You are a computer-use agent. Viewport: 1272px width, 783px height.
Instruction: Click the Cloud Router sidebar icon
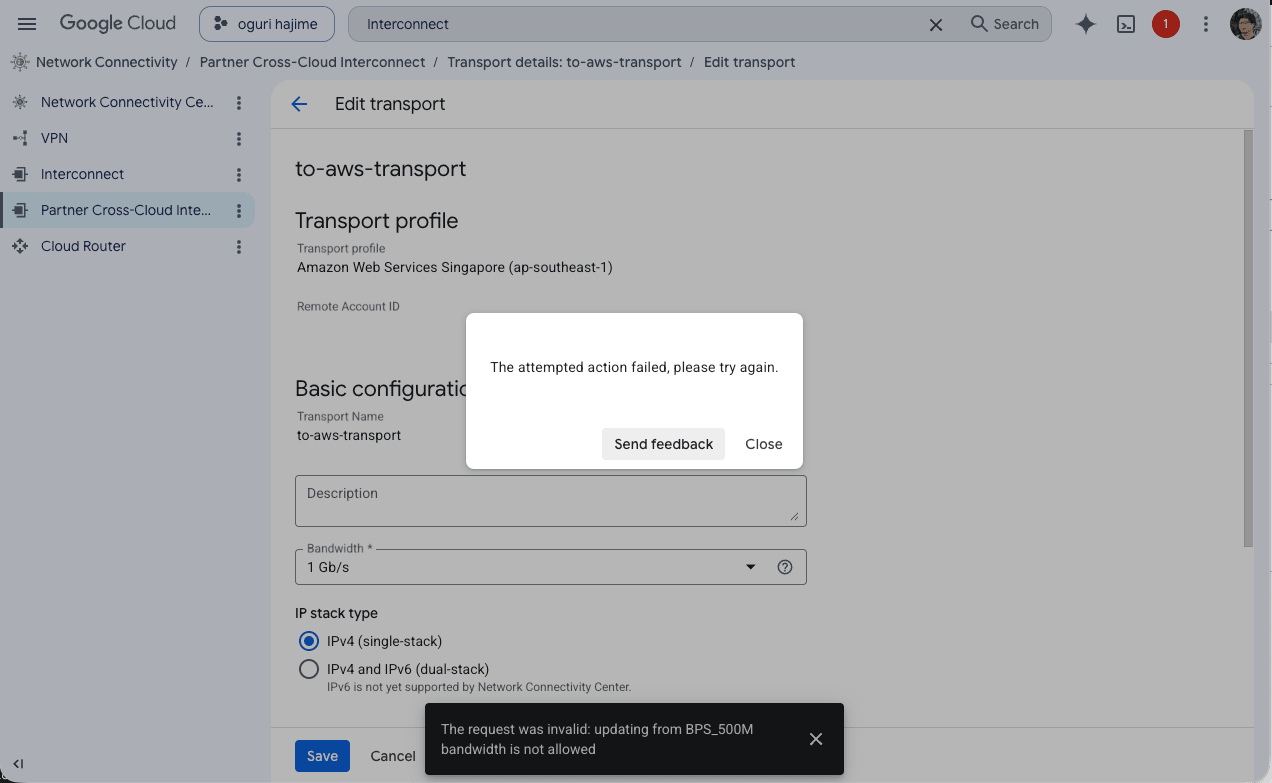point(20,246)
